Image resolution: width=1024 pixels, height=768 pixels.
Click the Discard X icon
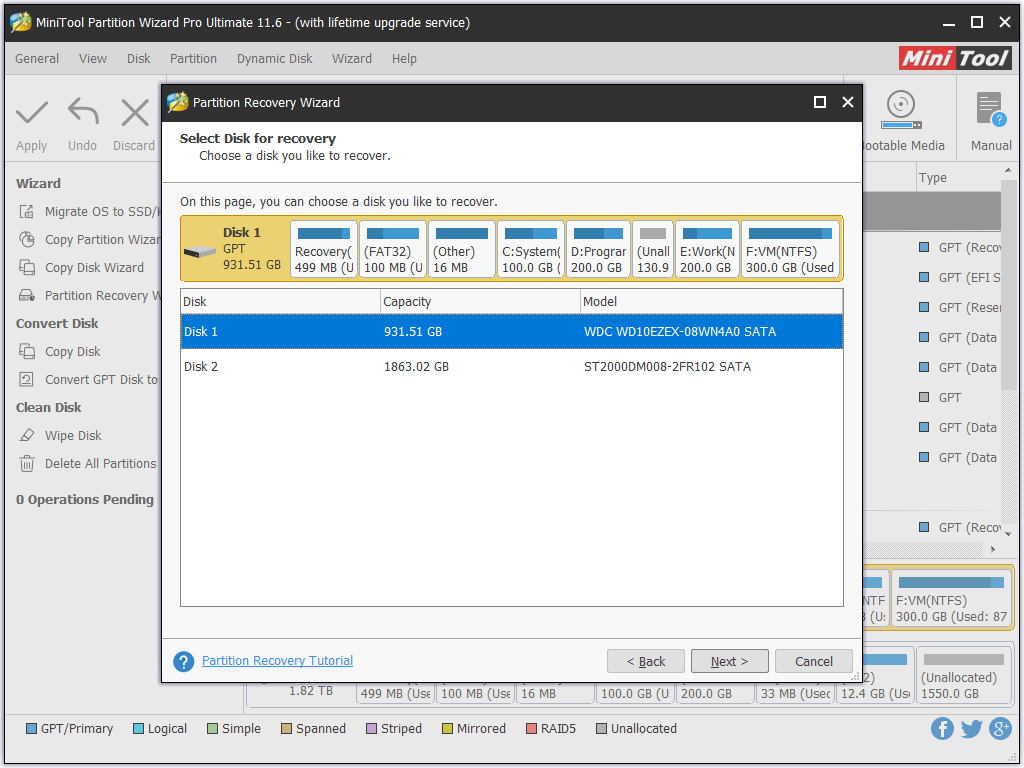tap(135, 112)
